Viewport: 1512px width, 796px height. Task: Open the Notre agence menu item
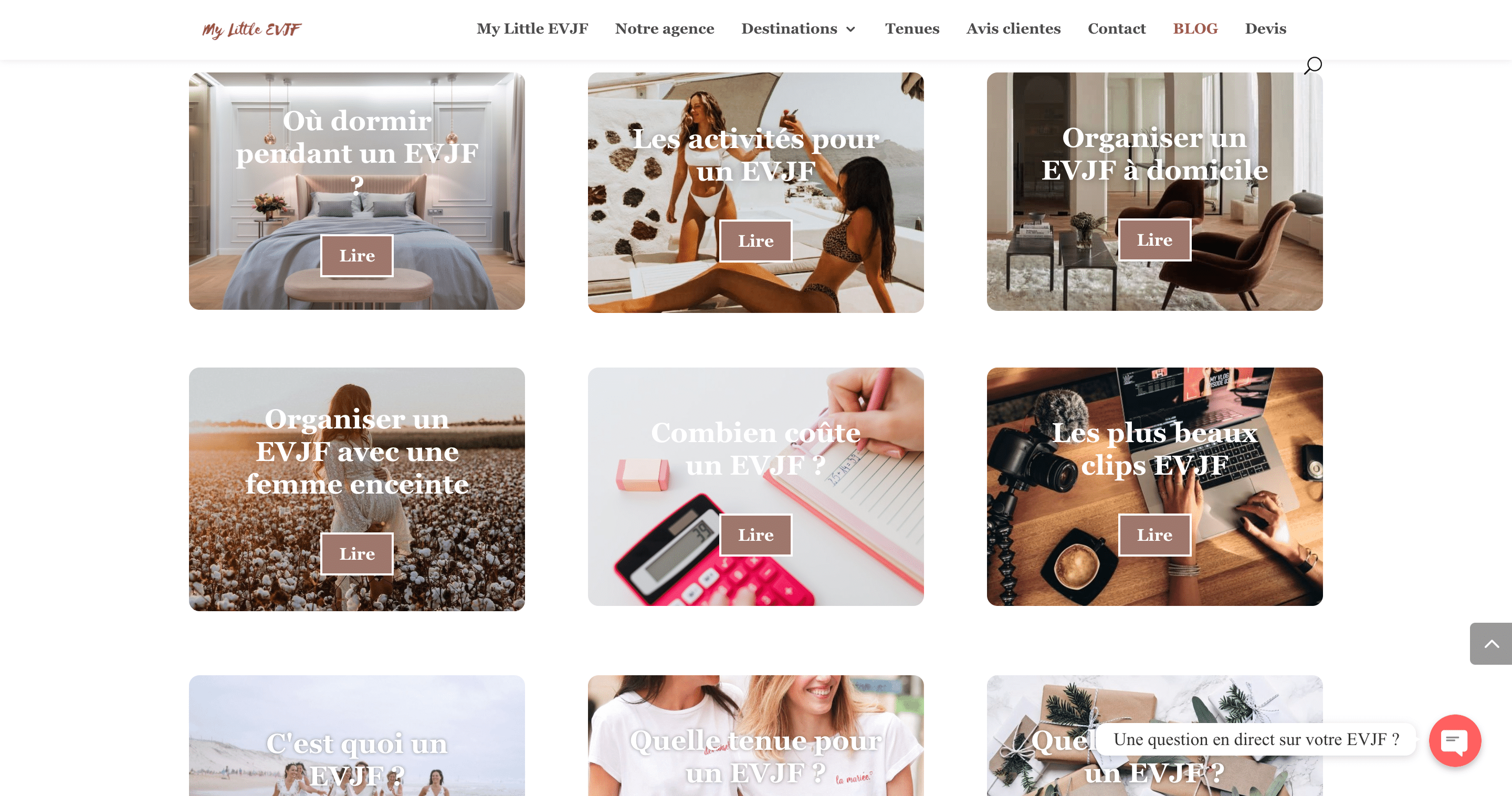[x=665, y=29]
